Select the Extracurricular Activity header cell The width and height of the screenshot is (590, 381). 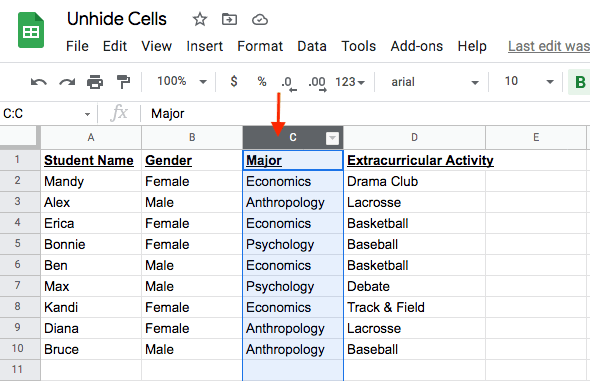coord(414,160)
